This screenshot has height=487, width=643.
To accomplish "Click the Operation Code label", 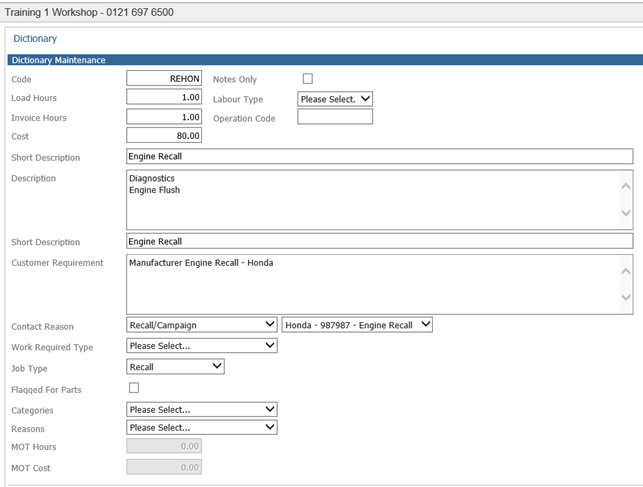I will (244, 118).
